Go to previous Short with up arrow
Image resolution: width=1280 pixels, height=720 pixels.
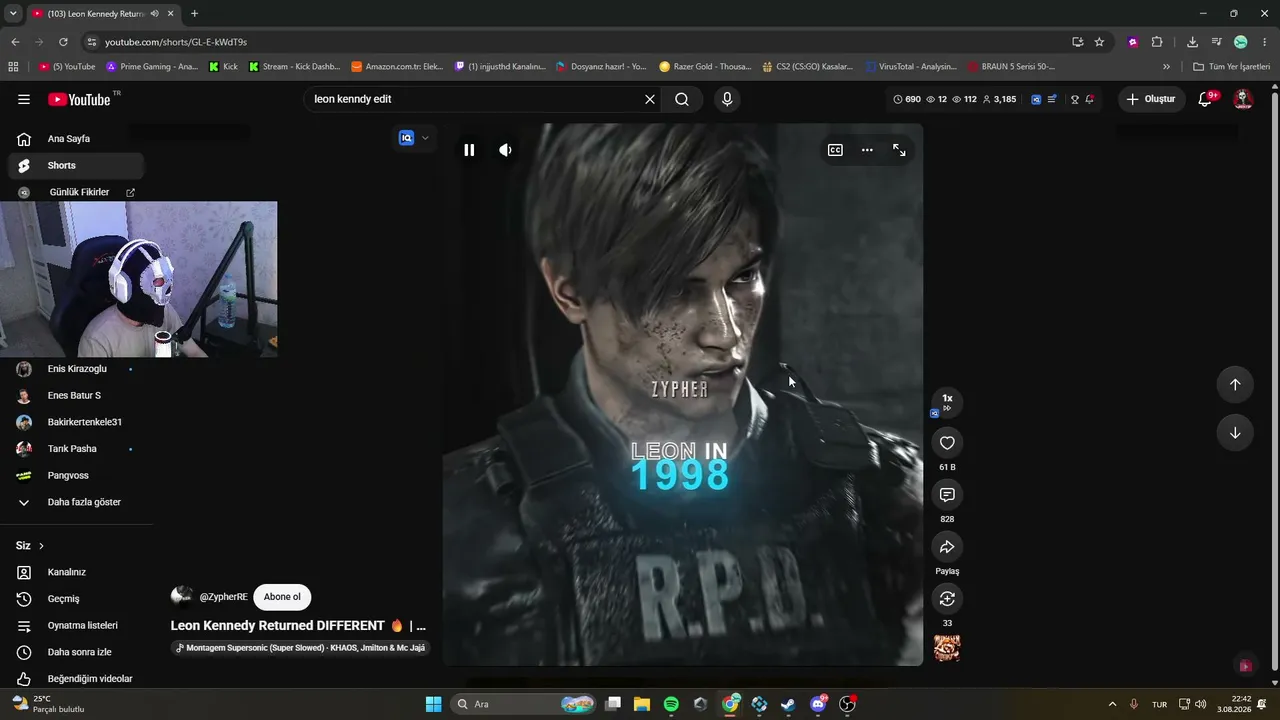coord(1235,384)
